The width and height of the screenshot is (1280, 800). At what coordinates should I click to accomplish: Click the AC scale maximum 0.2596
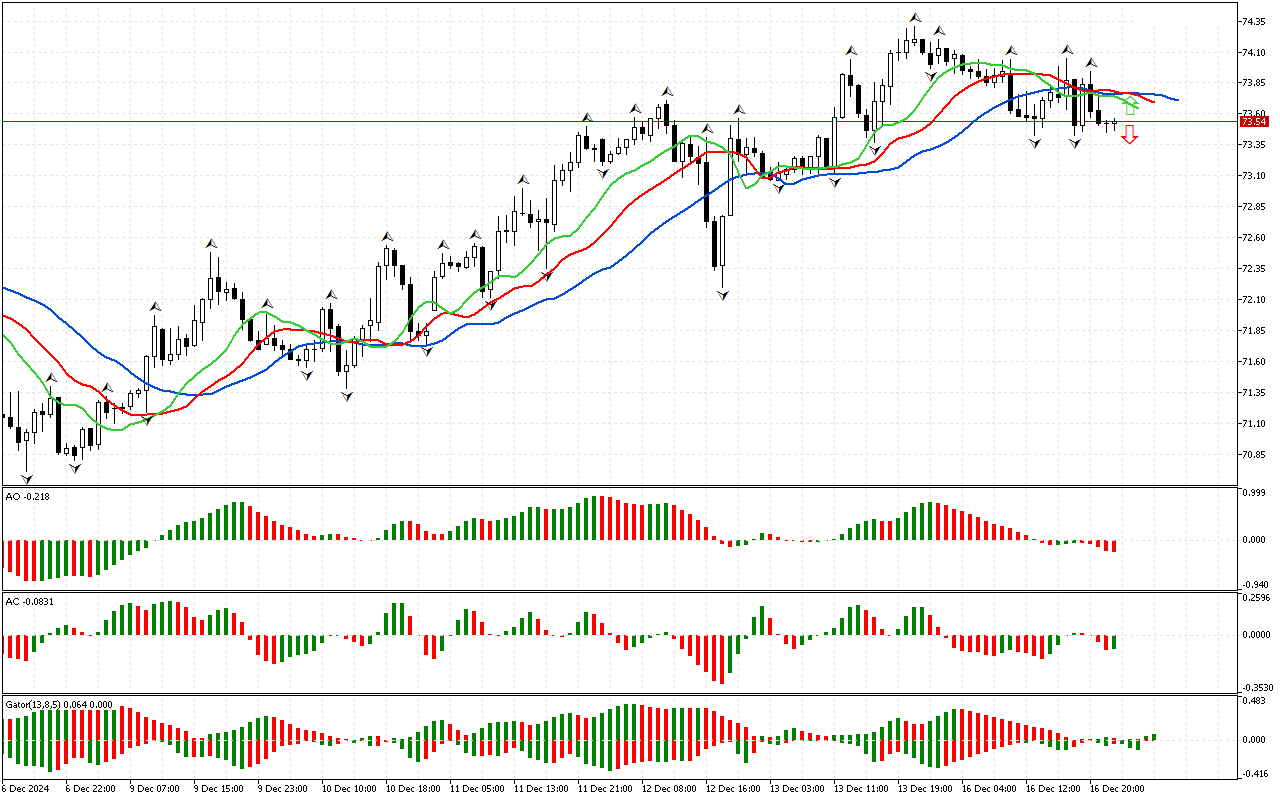pyautogui.click(x=1256, y=598)
